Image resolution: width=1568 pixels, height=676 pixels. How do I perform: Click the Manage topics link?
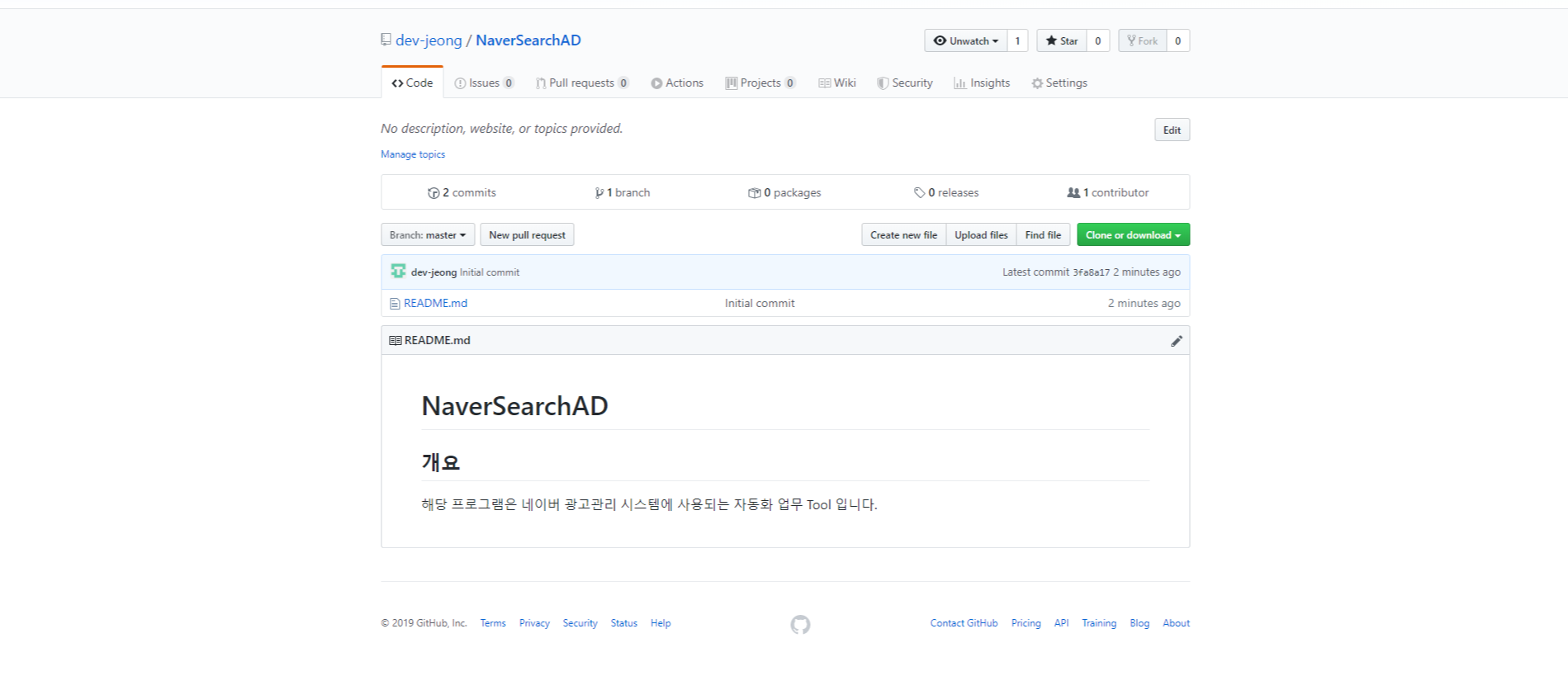point(413,154)
